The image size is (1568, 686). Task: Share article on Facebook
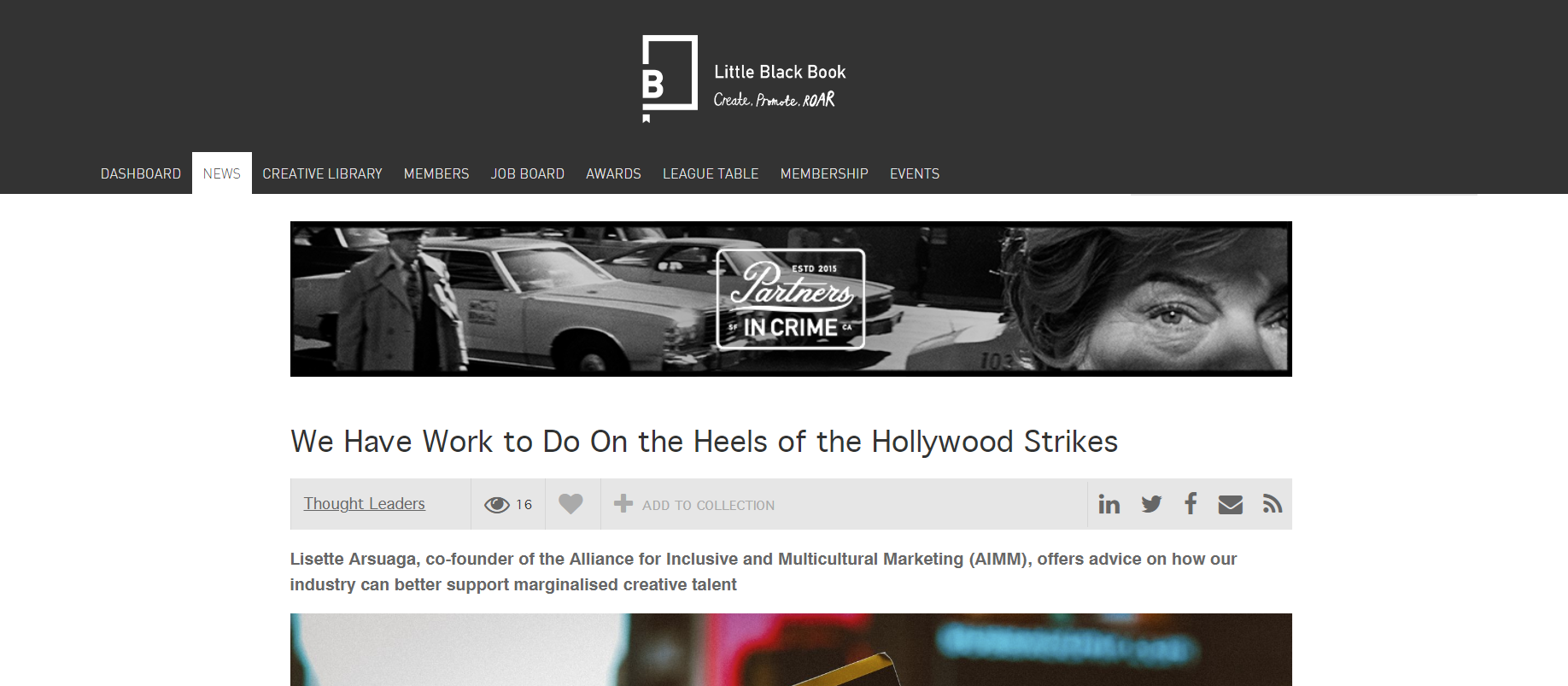[x=1191, y=503]
